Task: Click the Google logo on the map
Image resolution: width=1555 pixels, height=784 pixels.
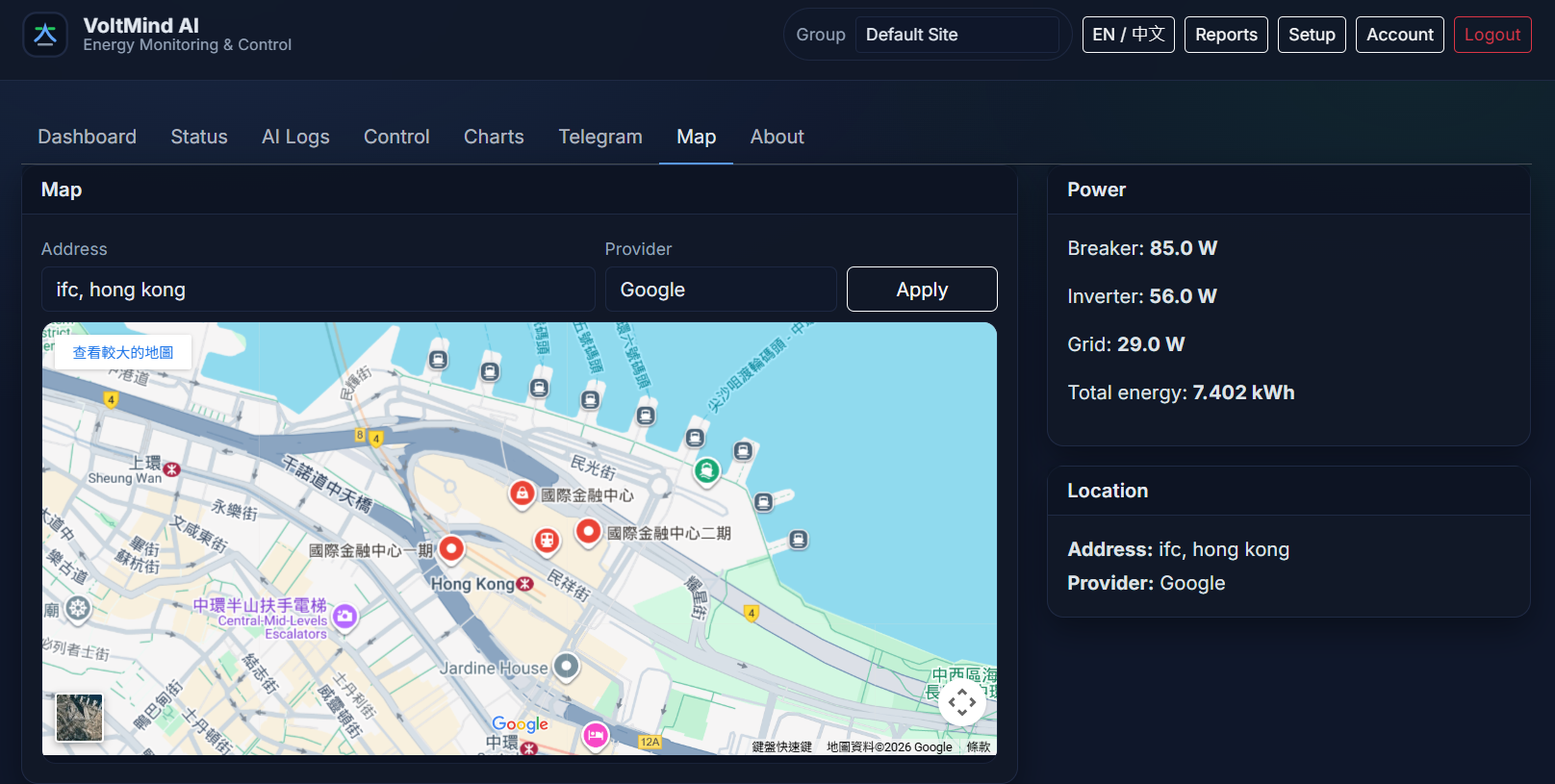Action: point(520,724)
